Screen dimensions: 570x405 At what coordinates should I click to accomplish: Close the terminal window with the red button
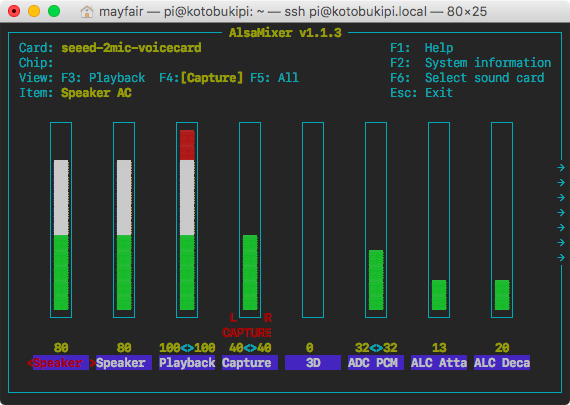point(14,11)
